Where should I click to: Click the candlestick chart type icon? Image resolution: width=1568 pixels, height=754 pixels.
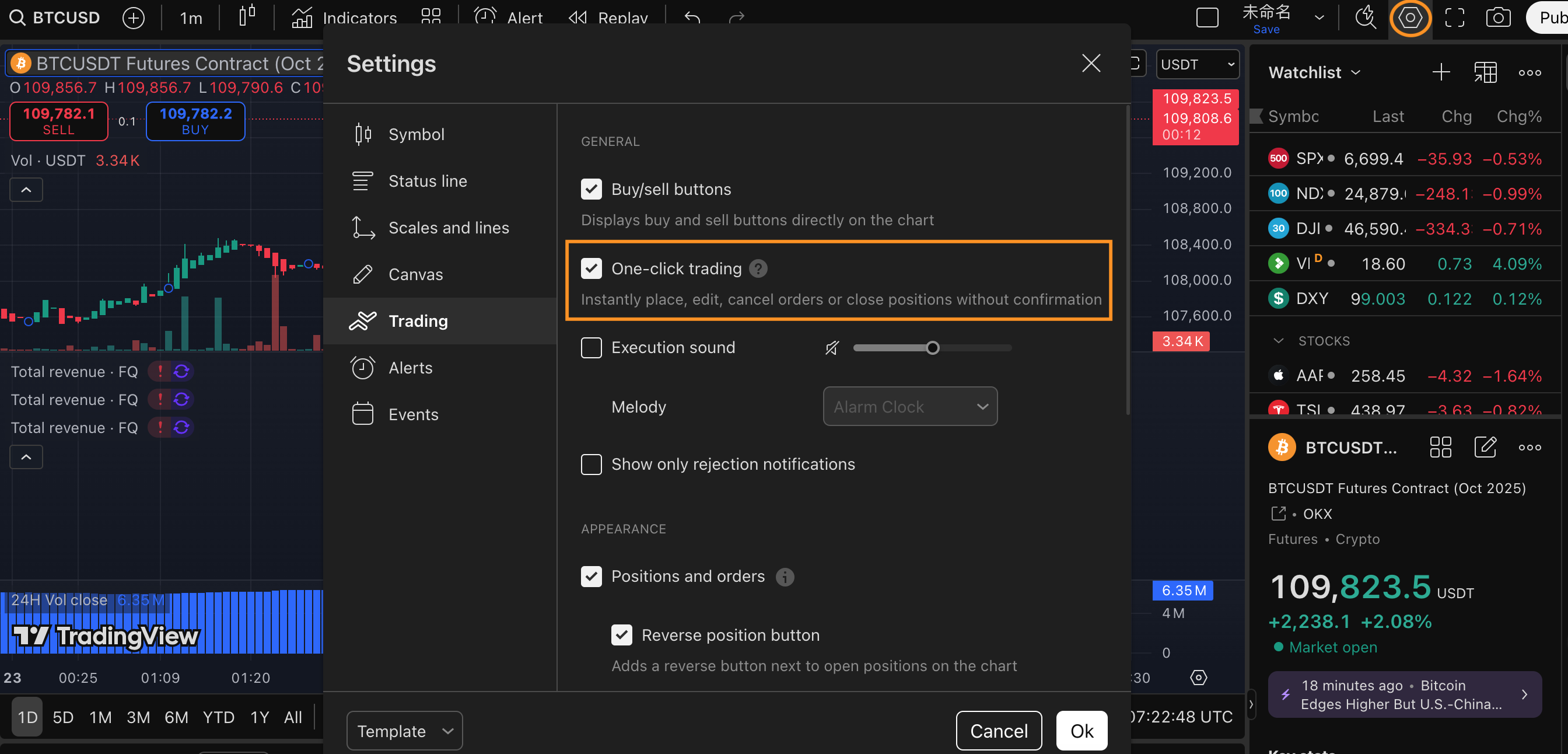(247, 17)
